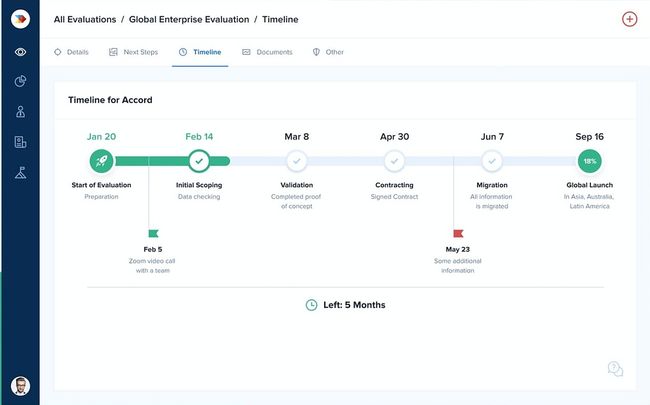650x405 pixels.
Task: Click the app logo in sidebar
Action: click(x=20, y=19)
